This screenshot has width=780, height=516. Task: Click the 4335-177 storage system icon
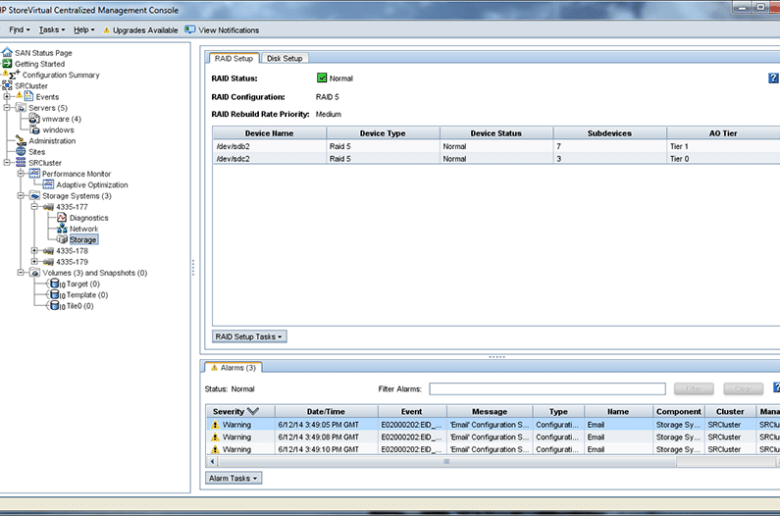[x=48, y=206]
